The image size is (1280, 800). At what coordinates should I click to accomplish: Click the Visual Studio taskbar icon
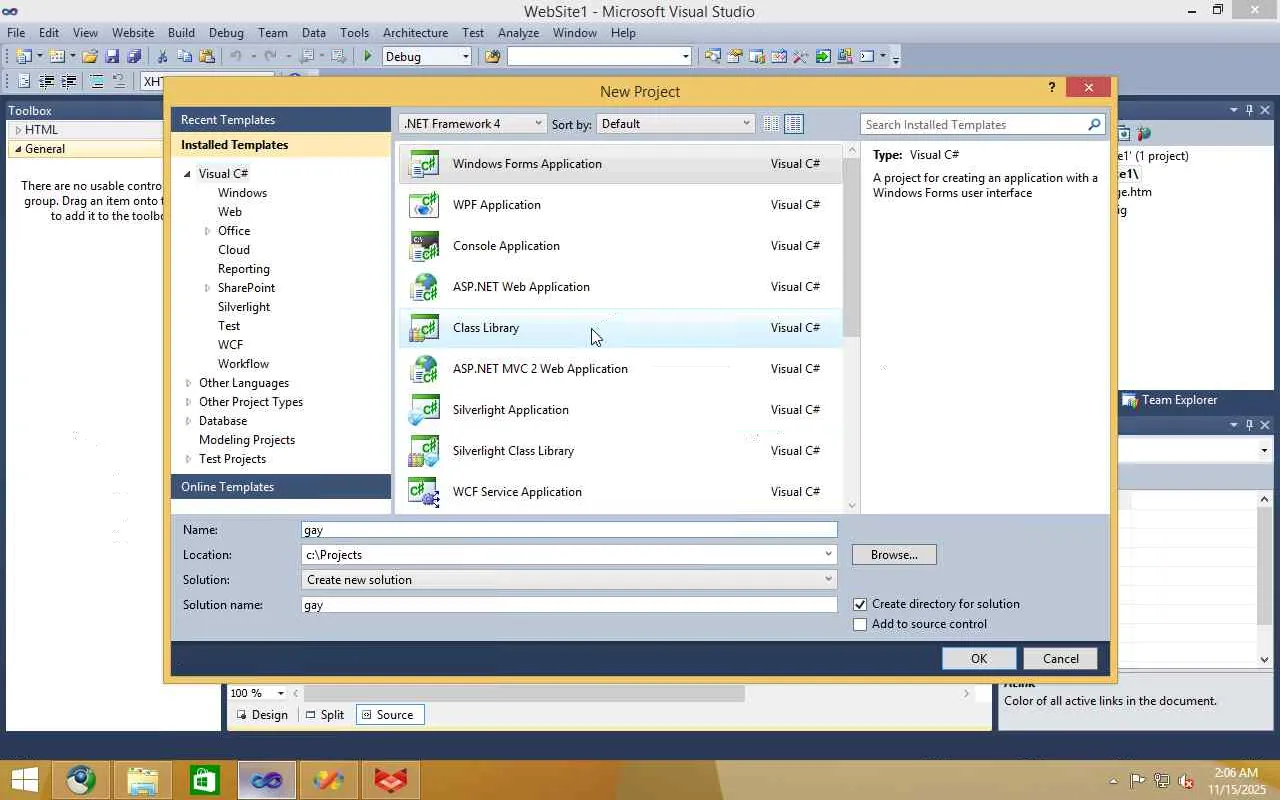tap(266, 780)
